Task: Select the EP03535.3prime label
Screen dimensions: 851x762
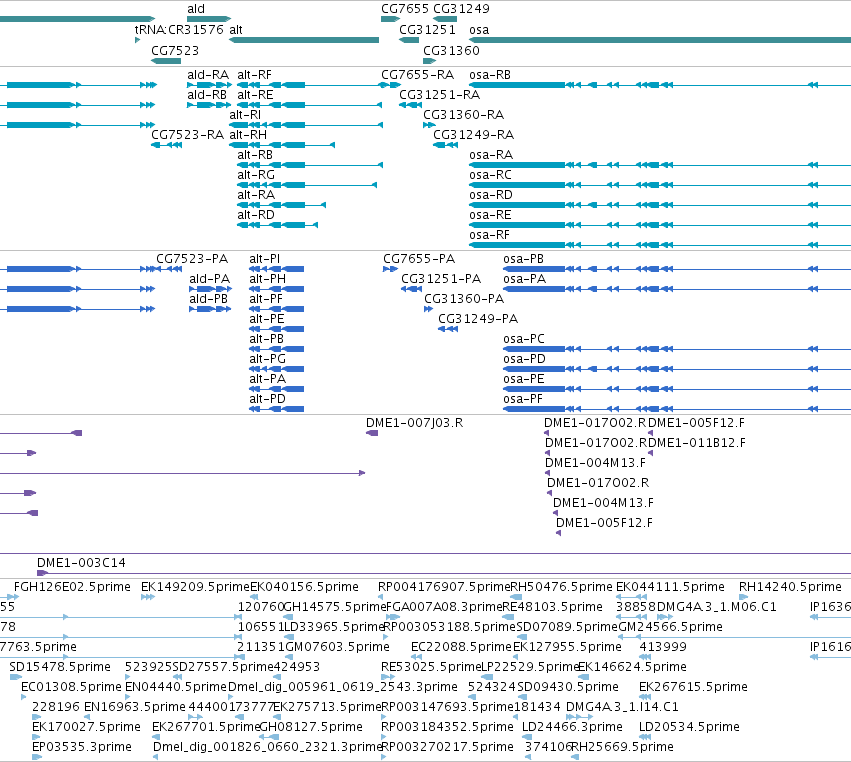Action: pyautogui.click(x=82, y=747)
